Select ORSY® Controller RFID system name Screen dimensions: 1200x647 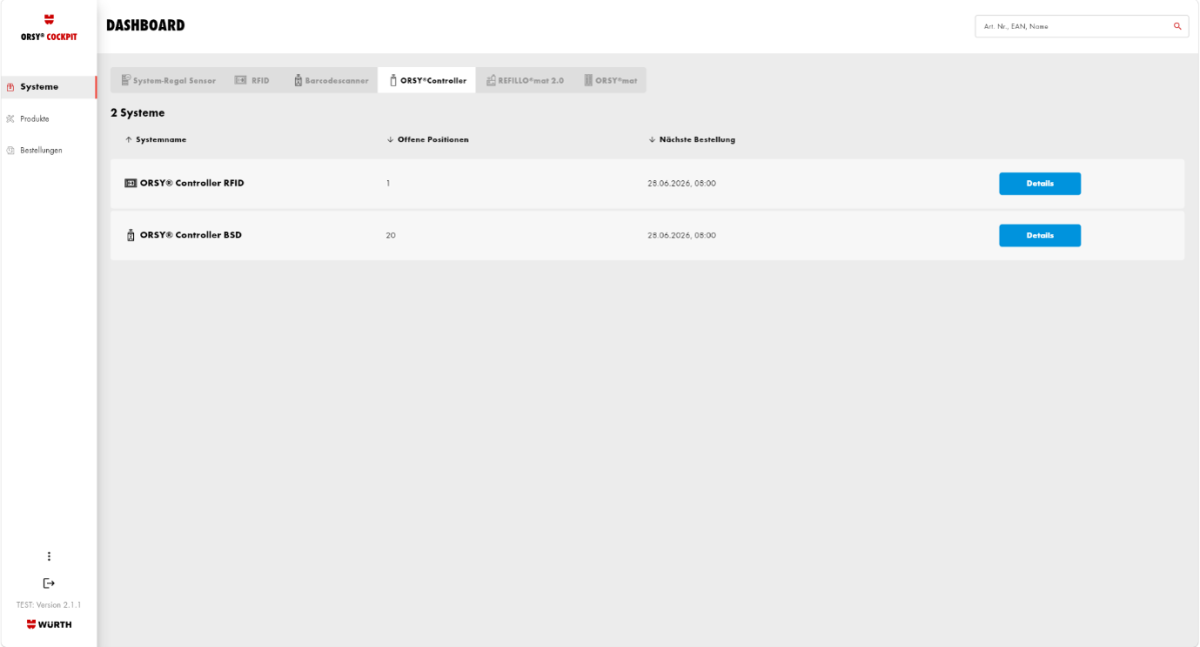coord(192,183)
